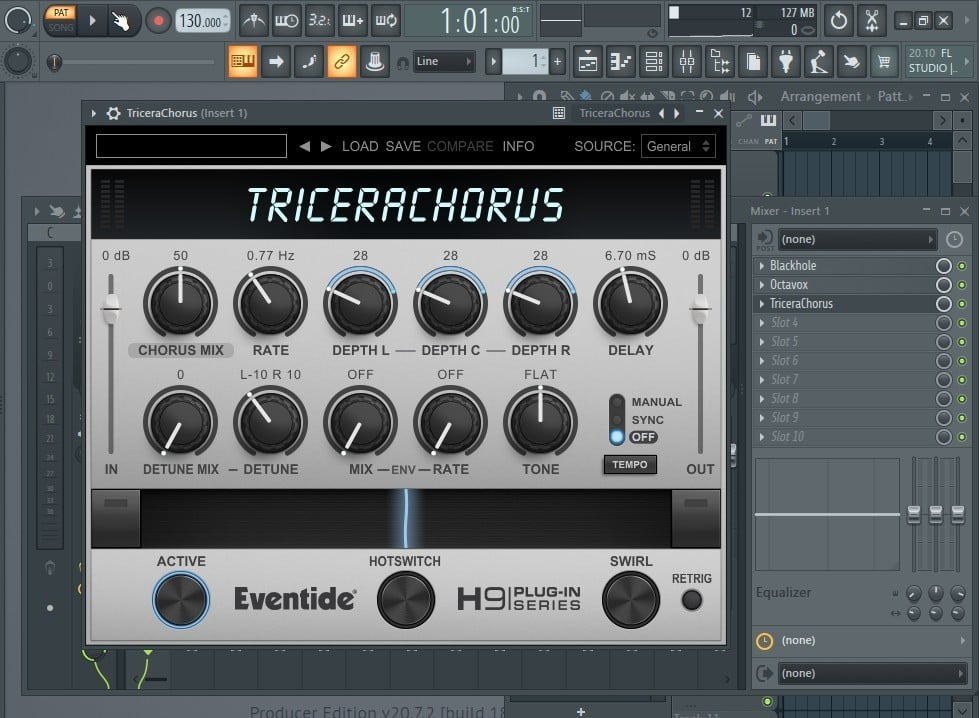
Task: Click the SWIRL footswitch
Action: tap(631, 599)
